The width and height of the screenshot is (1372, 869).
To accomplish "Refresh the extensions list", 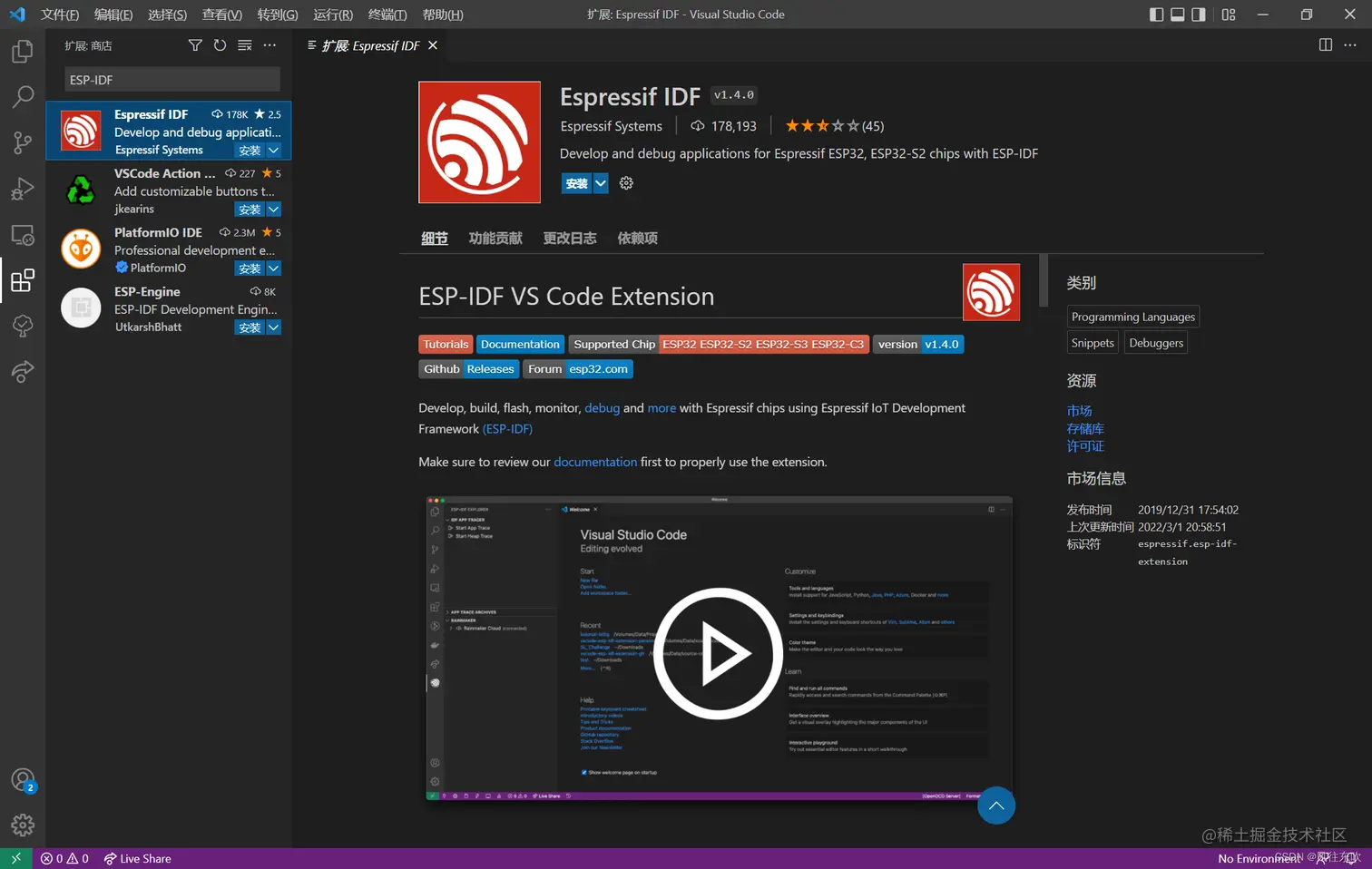I will coord(220,45).
